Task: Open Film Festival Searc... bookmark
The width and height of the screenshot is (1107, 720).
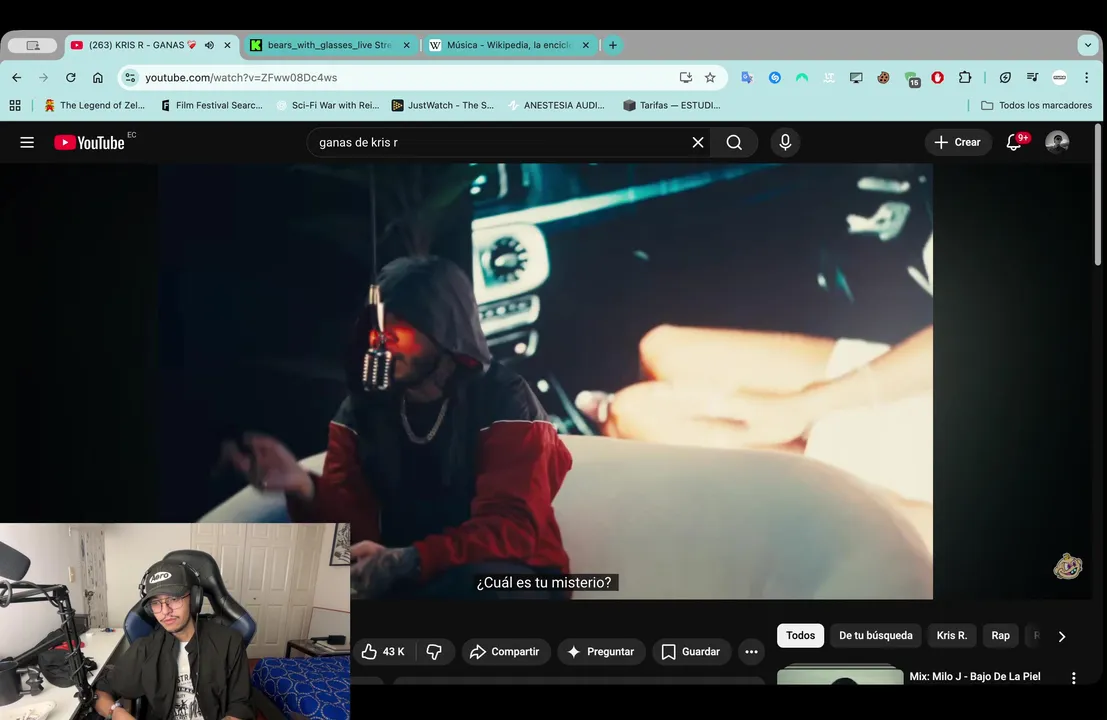Action: 212,105
